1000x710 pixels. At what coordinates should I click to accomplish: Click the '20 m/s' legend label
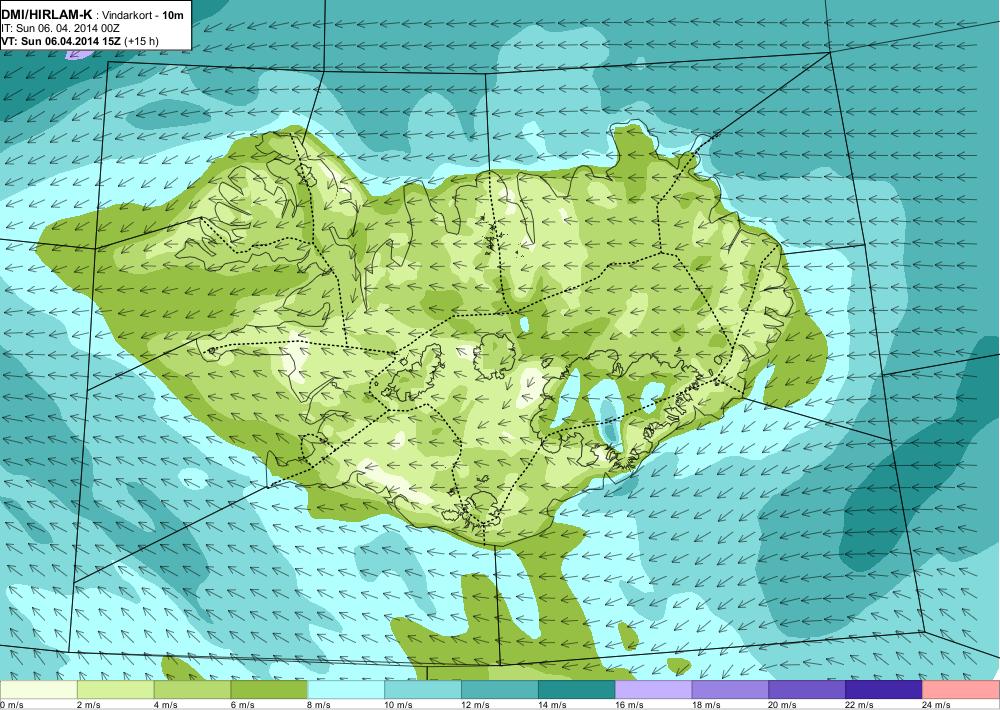tap(783, 705)
